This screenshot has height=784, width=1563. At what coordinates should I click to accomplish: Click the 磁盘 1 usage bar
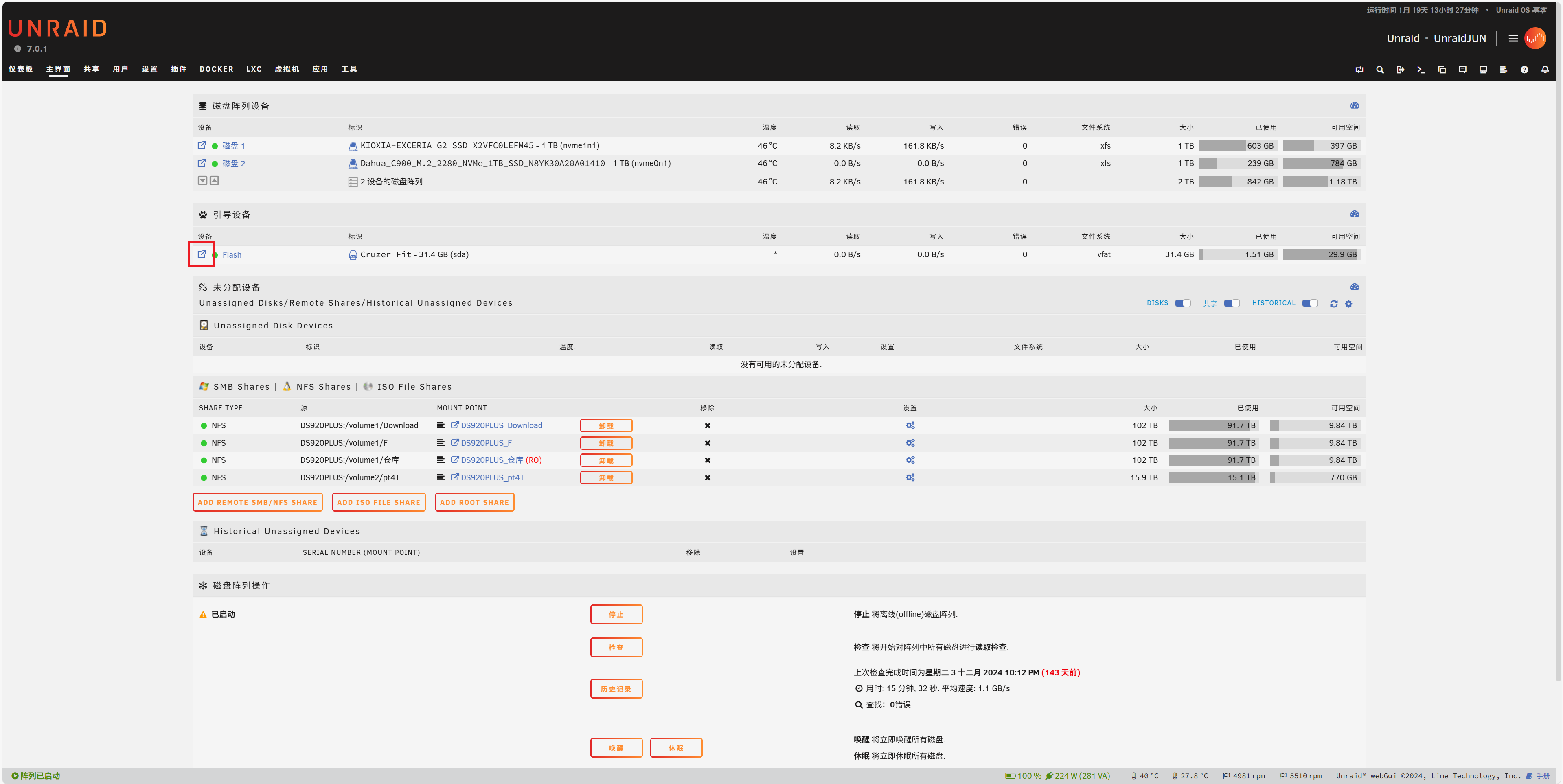(1238, 146)
